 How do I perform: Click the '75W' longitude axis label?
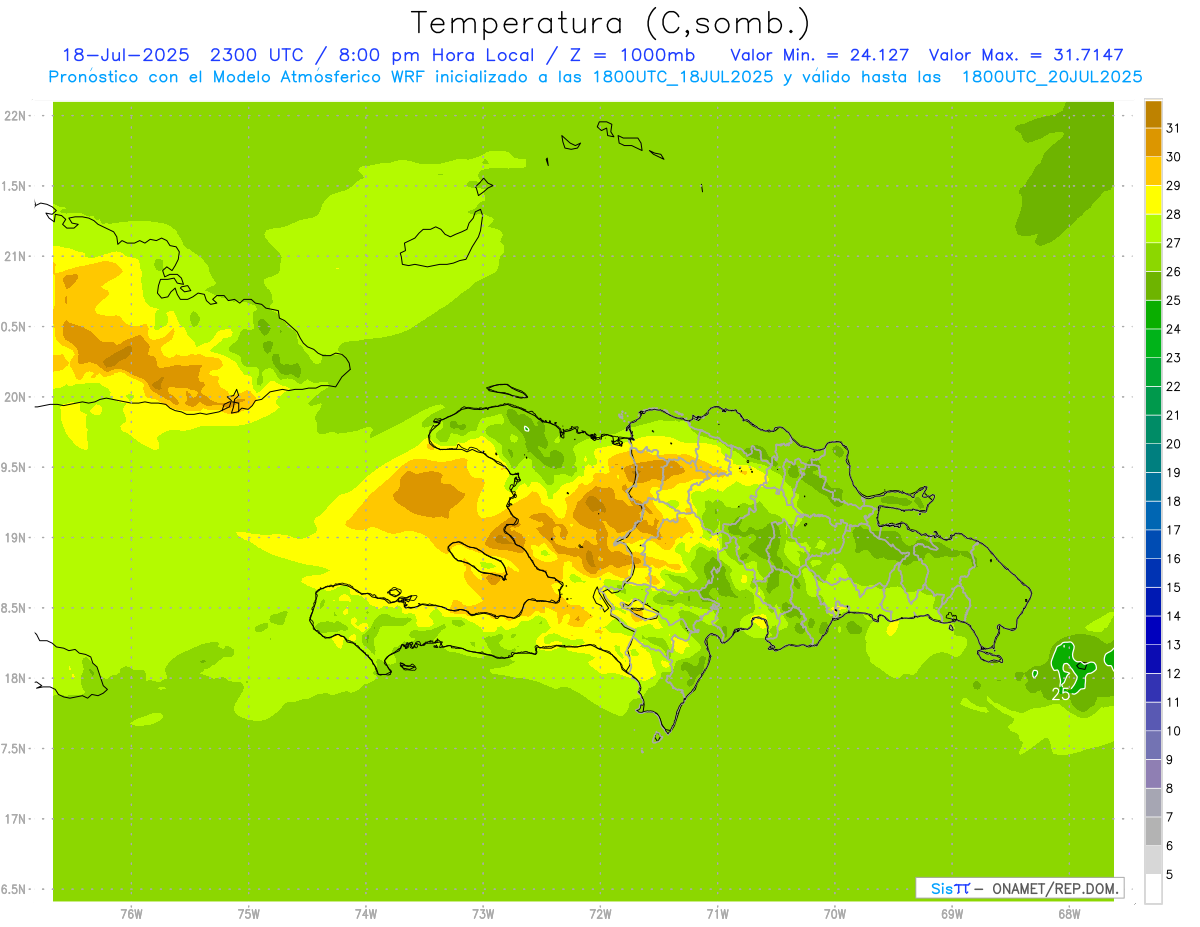point(248,914)
